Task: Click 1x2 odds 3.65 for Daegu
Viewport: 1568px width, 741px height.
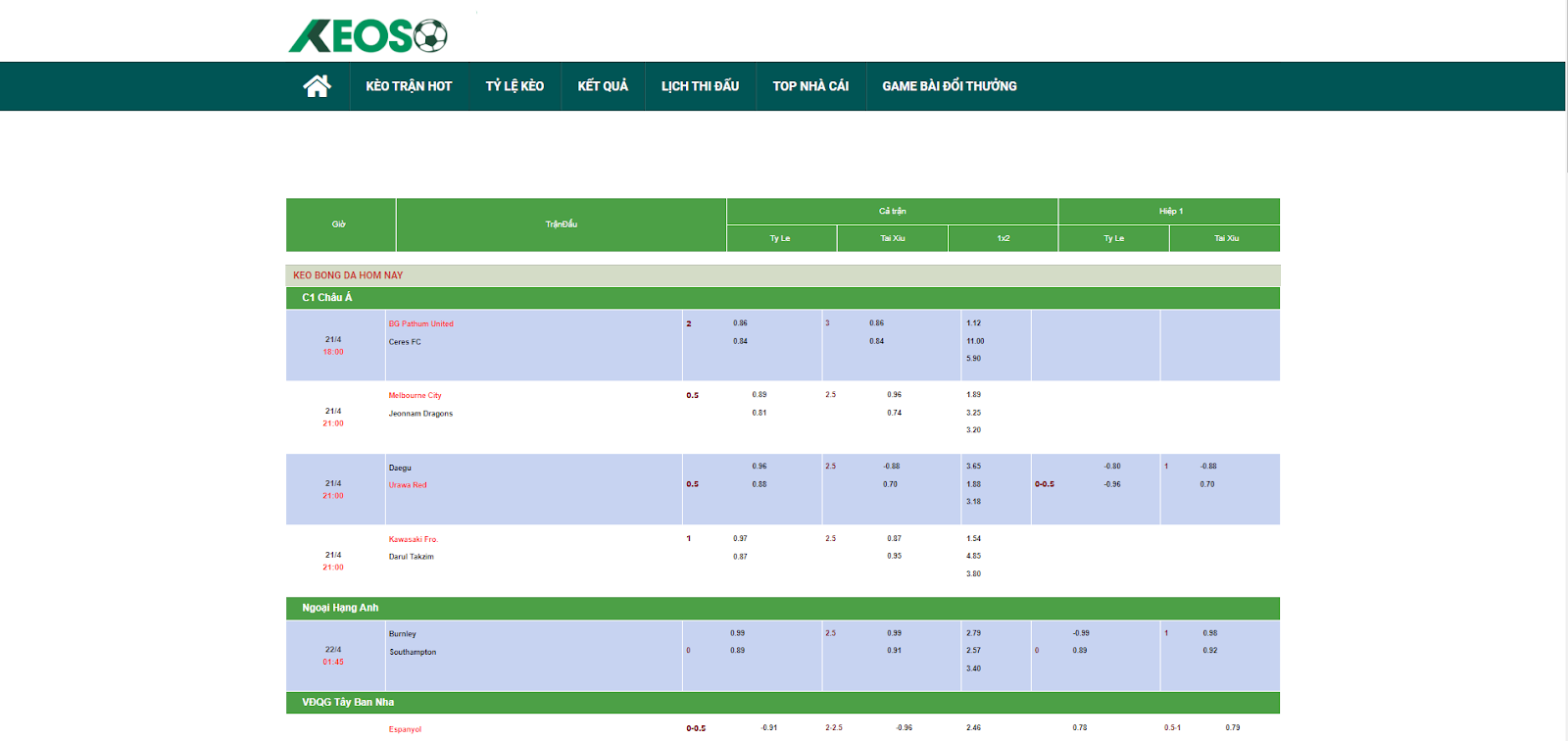Action: [973, 467]
